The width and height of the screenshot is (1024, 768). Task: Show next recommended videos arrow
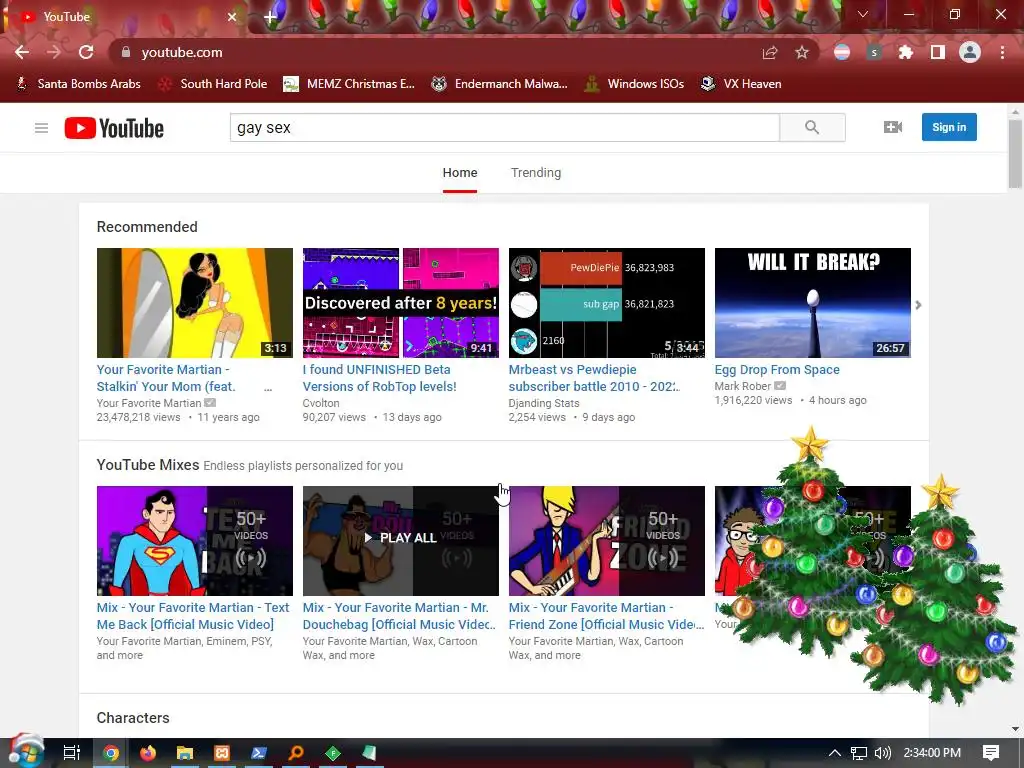918,305
